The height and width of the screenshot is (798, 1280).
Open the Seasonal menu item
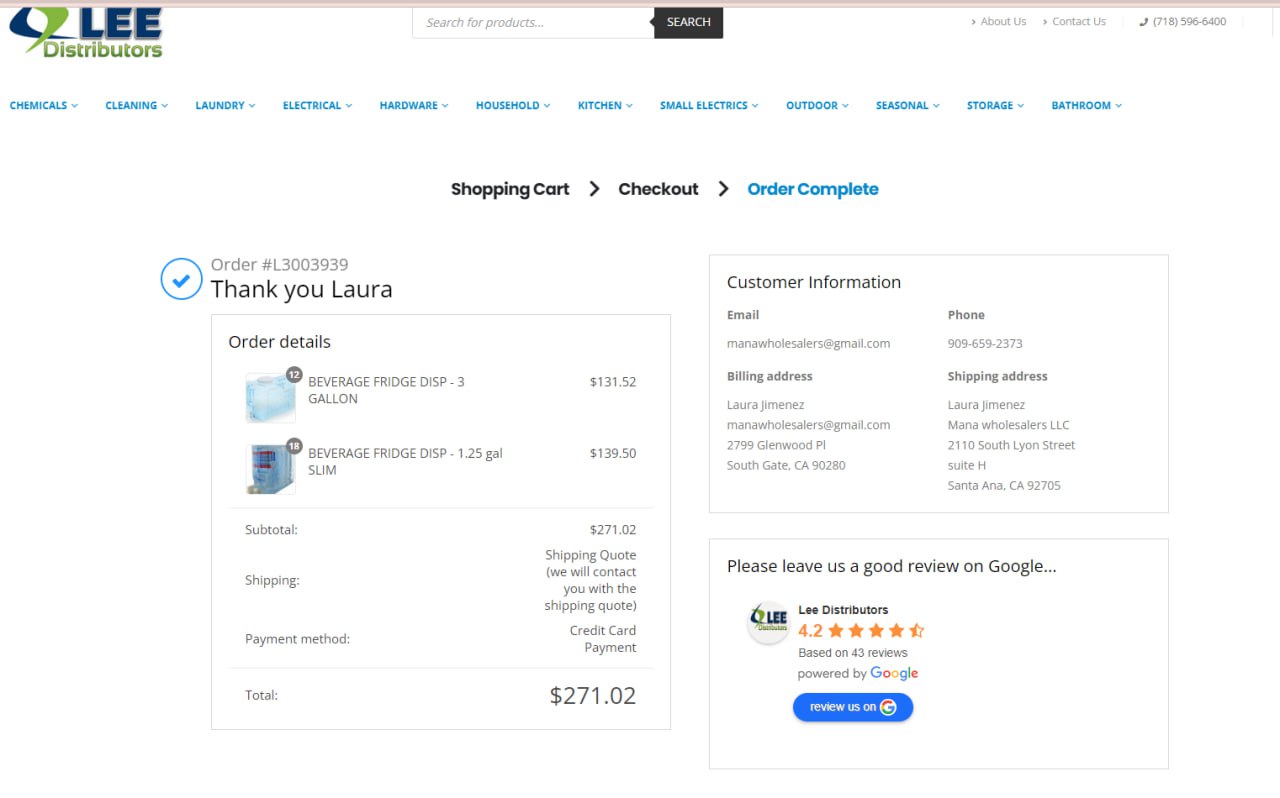click(x=908, y=105)
